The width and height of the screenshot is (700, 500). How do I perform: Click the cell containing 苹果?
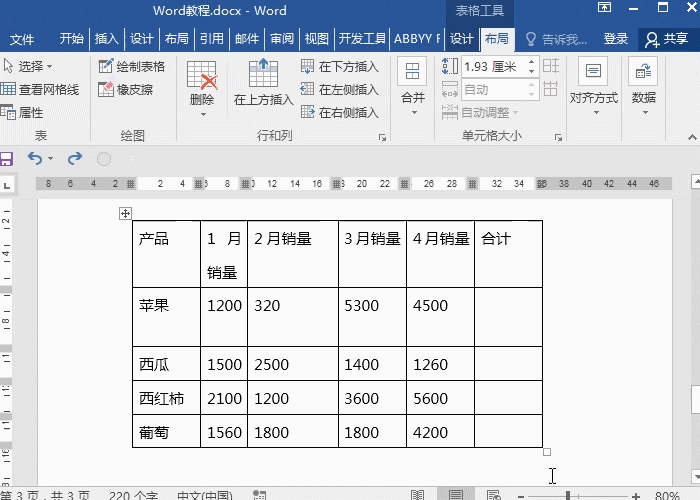(167, 317)
